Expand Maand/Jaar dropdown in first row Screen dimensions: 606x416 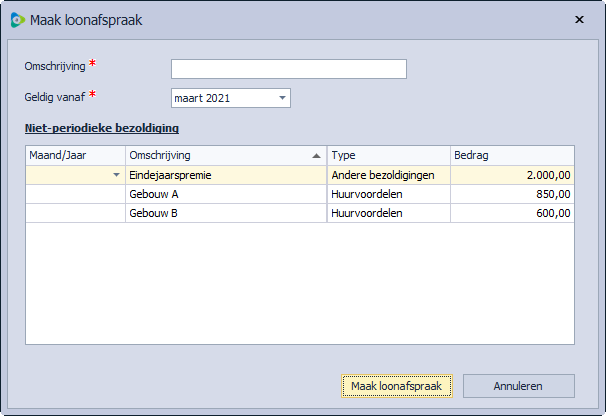tap(117, 175)
